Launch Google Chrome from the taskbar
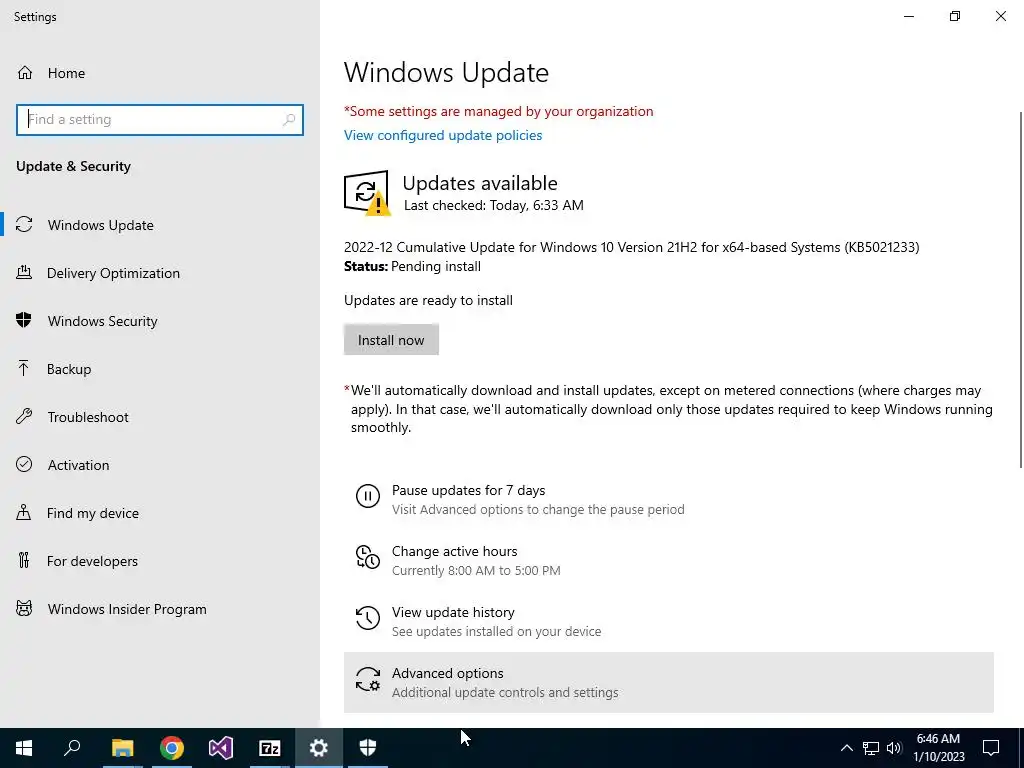This screenshot has width=1024, height=768. click(172, 748)
